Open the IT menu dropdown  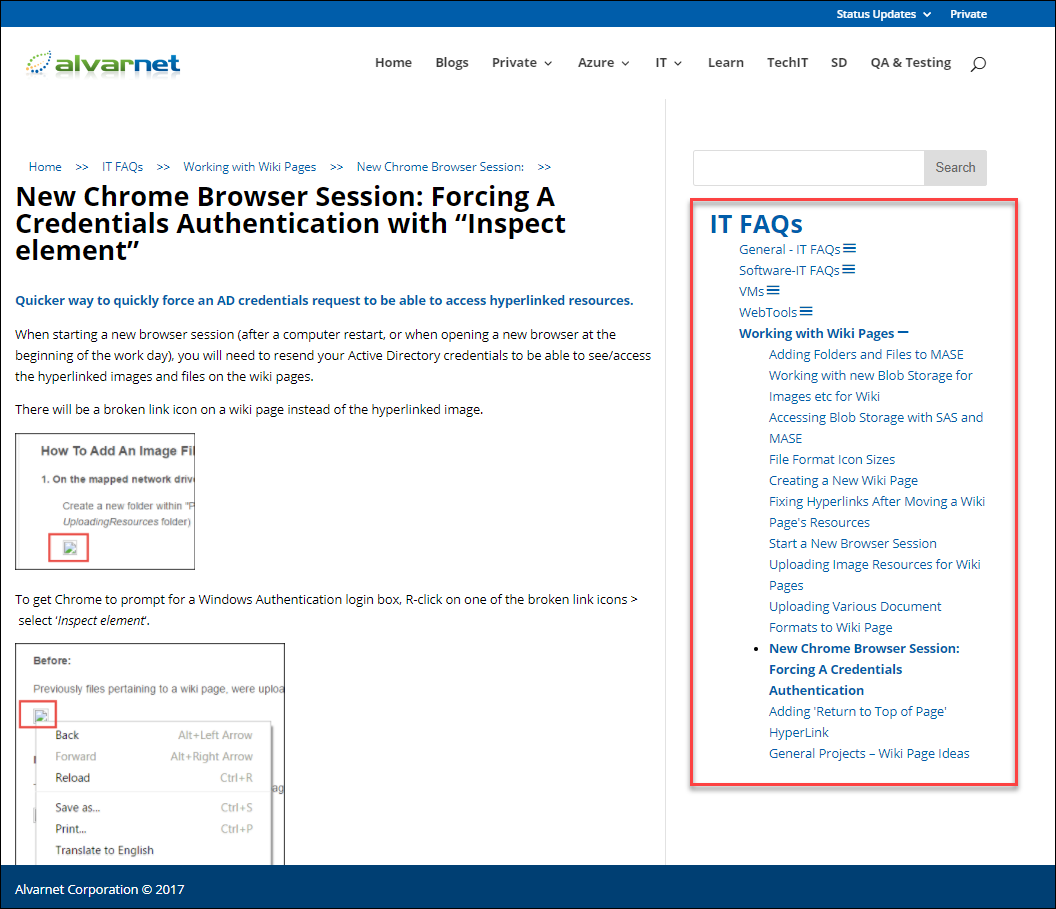click(669, 63)
